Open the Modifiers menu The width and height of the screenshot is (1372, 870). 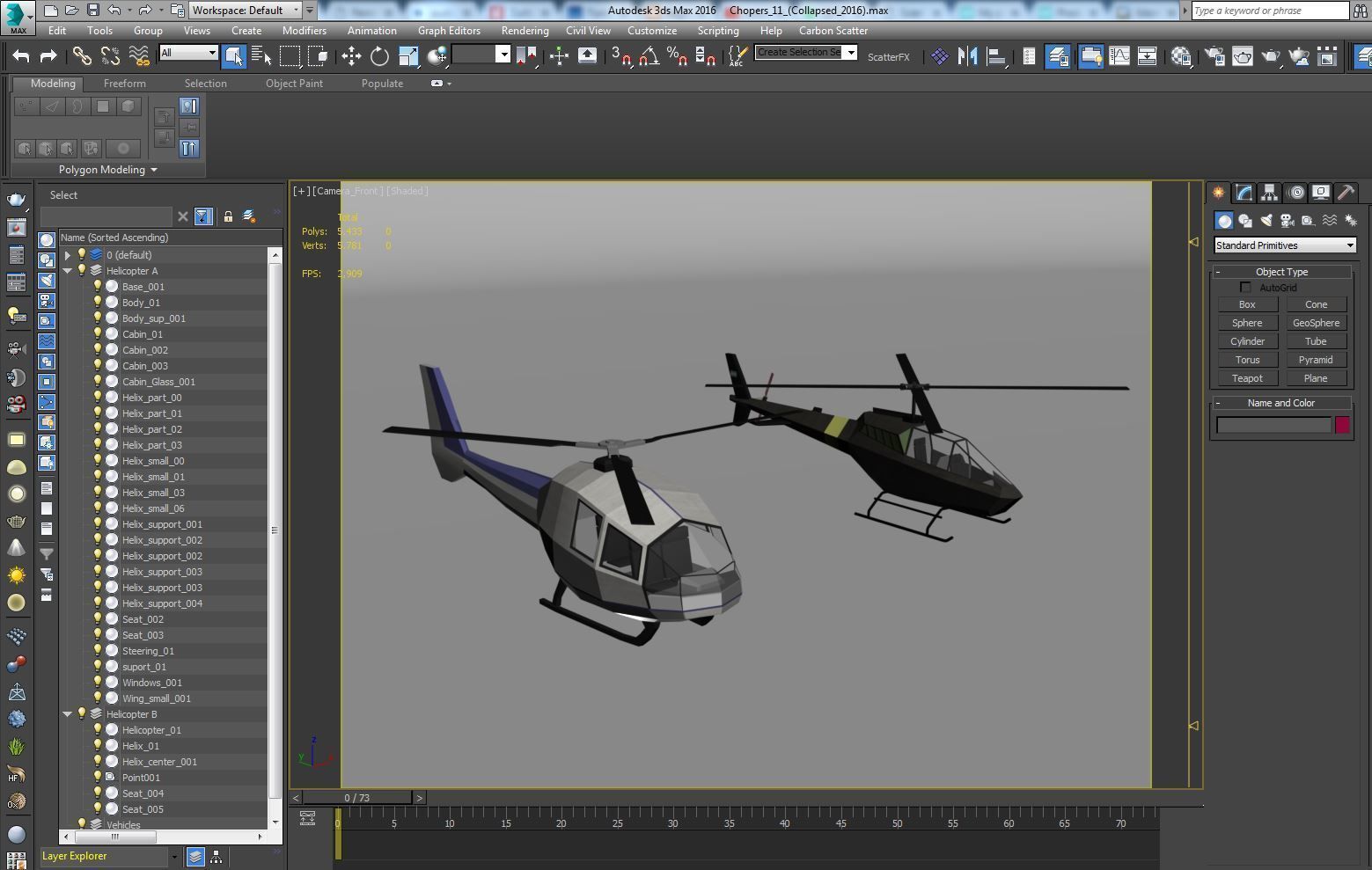[304, 30]
